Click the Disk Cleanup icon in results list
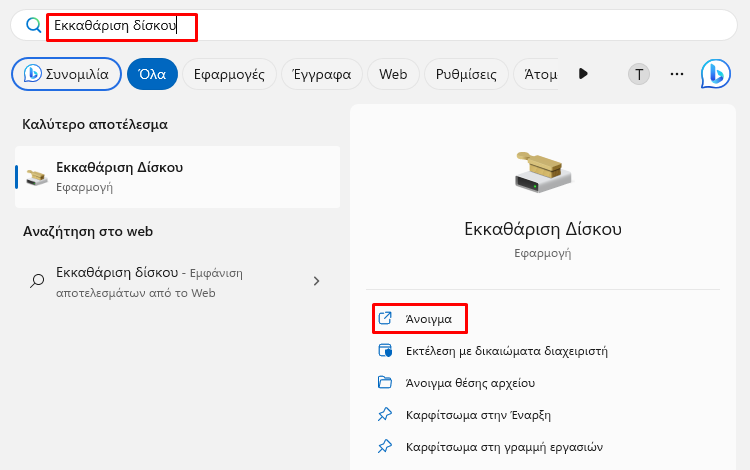This screenshot has width=750, height=470. click(x=37, y=177)
